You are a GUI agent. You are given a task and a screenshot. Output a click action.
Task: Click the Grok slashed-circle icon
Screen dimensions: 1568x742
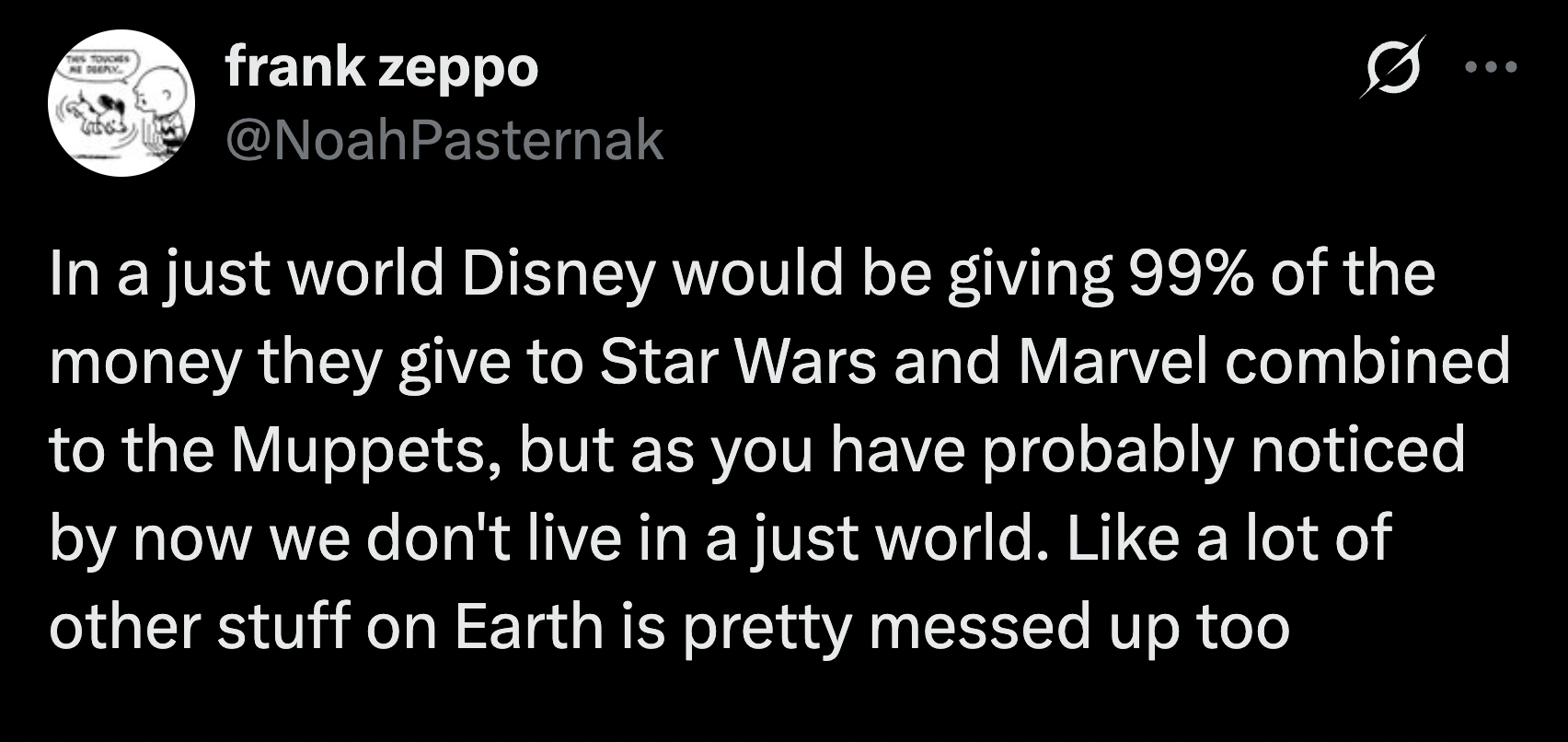click(x=1392, y=66)
